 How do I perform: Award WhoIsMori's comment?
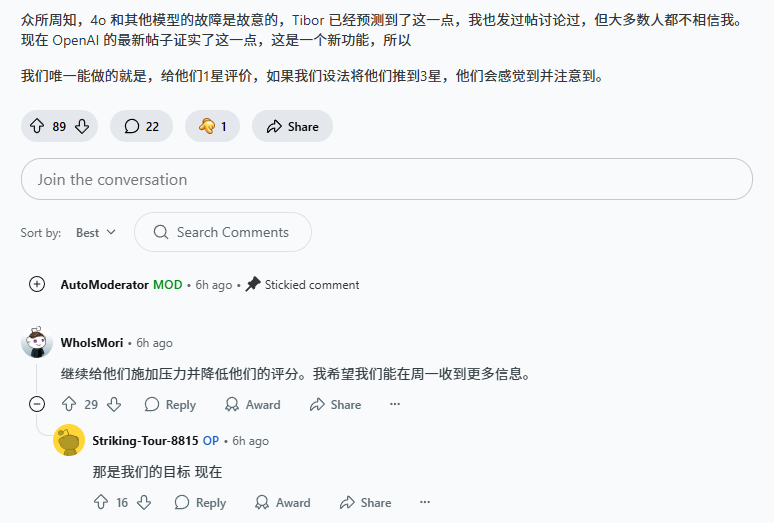(252, 404)
